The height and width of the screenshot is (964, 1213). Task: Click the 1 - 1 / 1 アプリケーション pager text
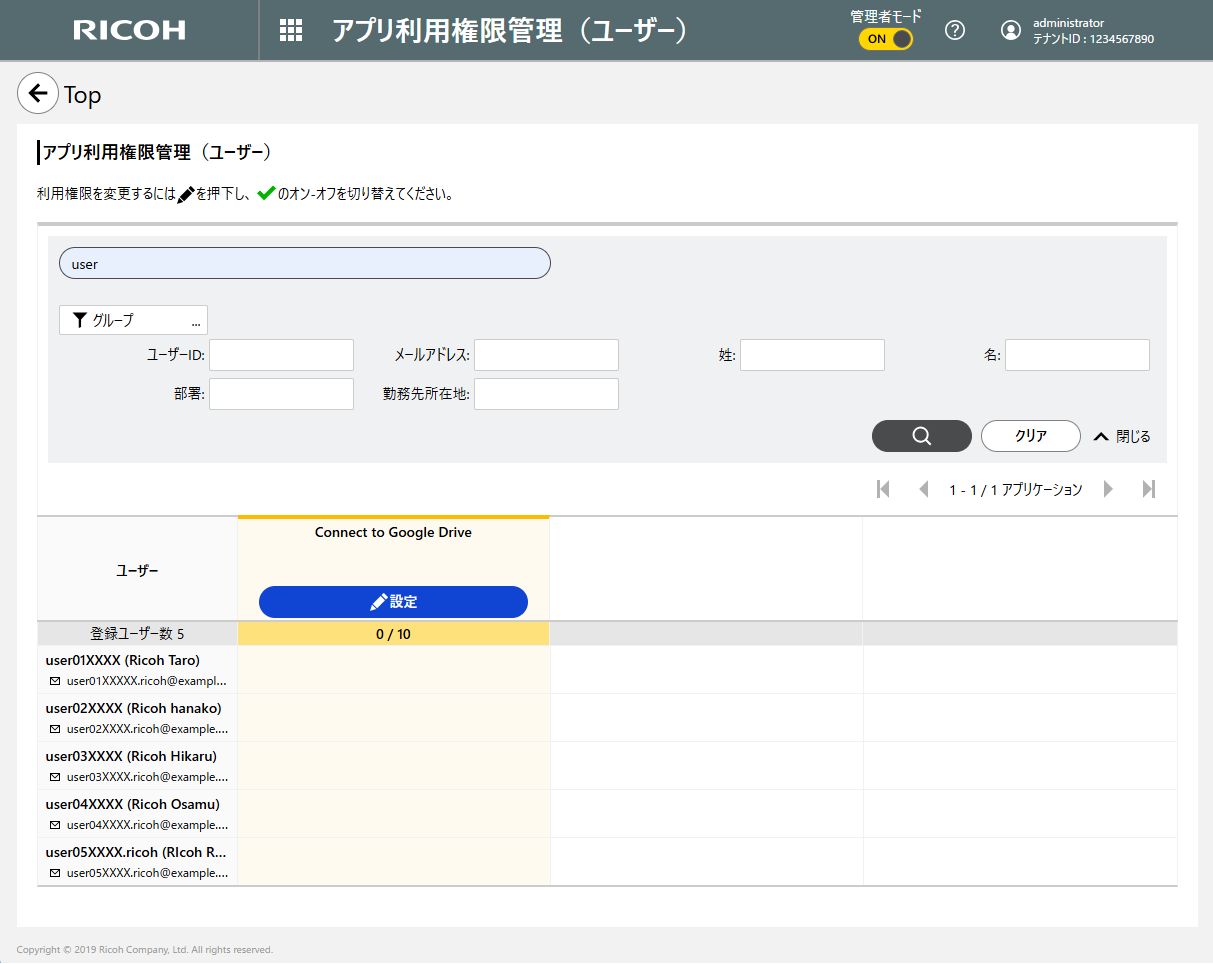(1016, 489)
